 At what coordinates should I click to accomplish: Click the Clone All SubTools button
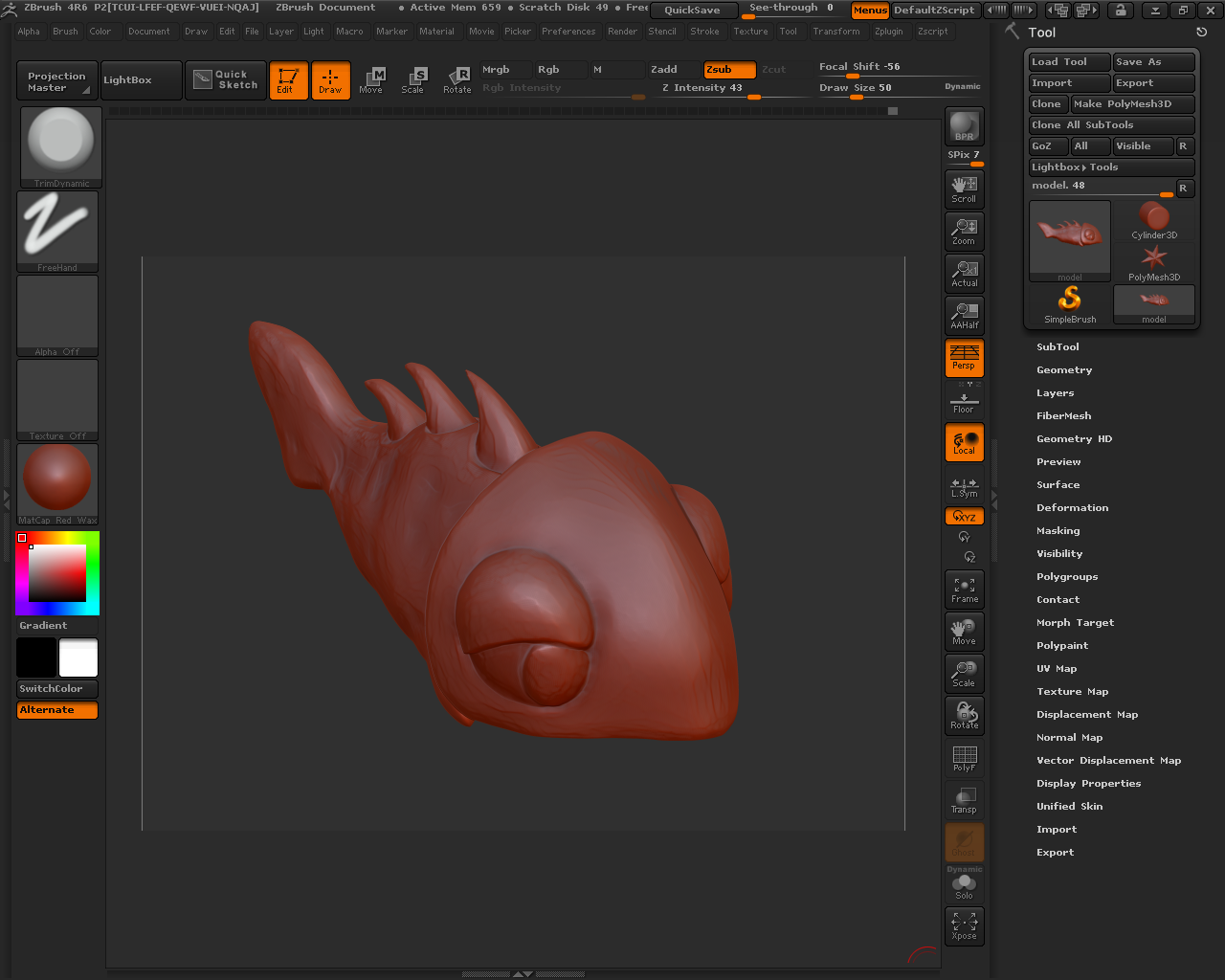1112,125
